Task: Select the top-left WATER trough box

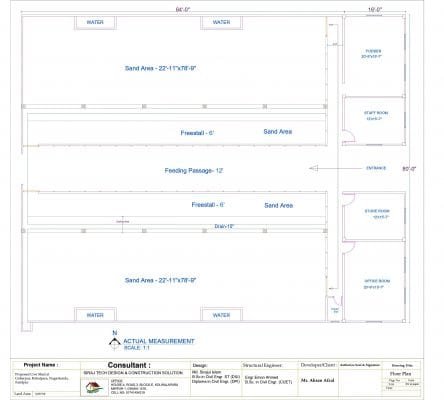Action: click(95, 22)
